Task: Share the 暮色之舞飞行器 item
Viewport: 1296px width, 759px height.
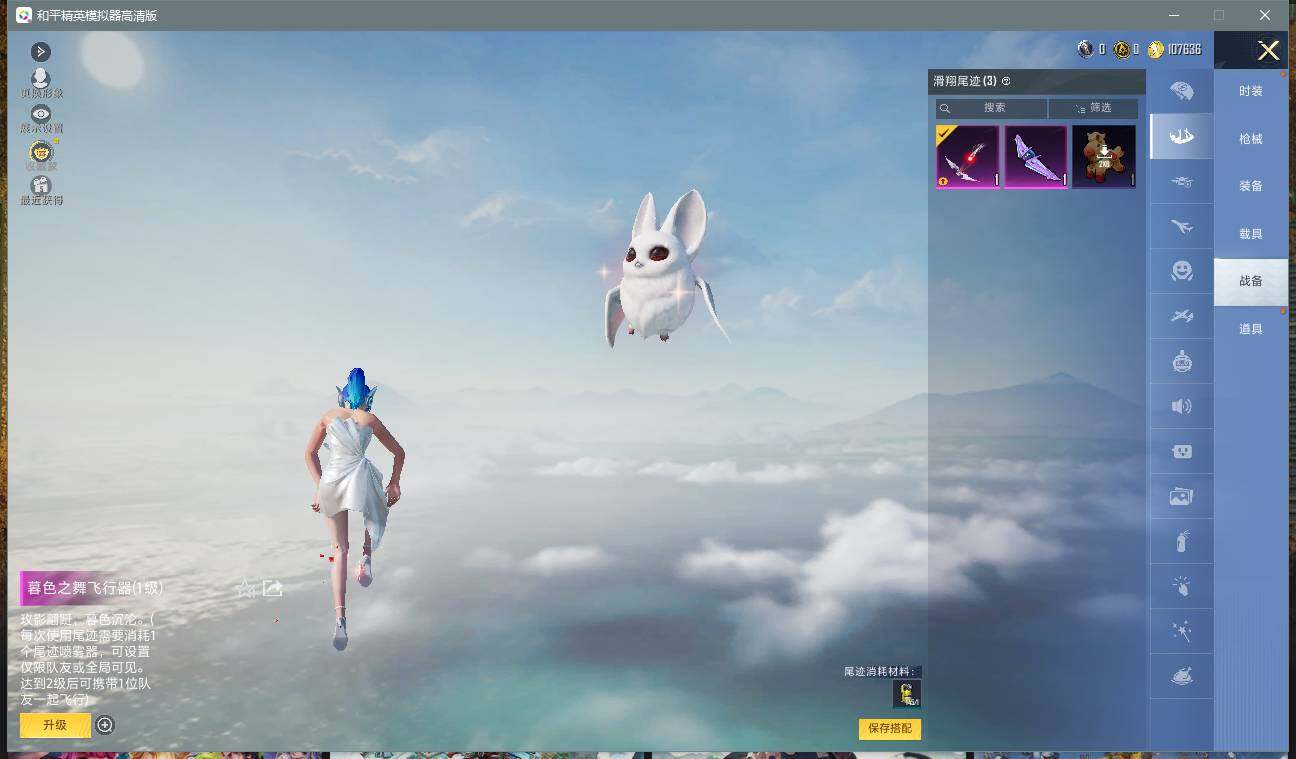Action: [x=272, y=589]
